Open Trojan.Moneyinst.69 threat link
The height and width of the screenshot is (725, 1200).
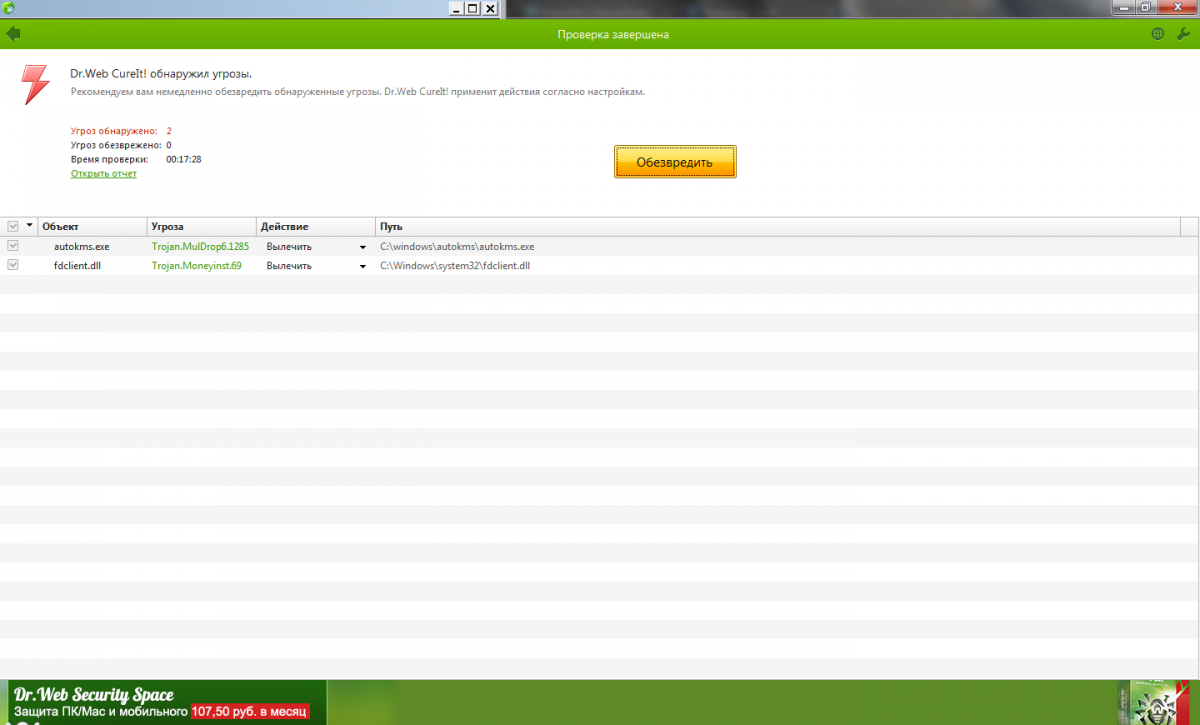197,266
